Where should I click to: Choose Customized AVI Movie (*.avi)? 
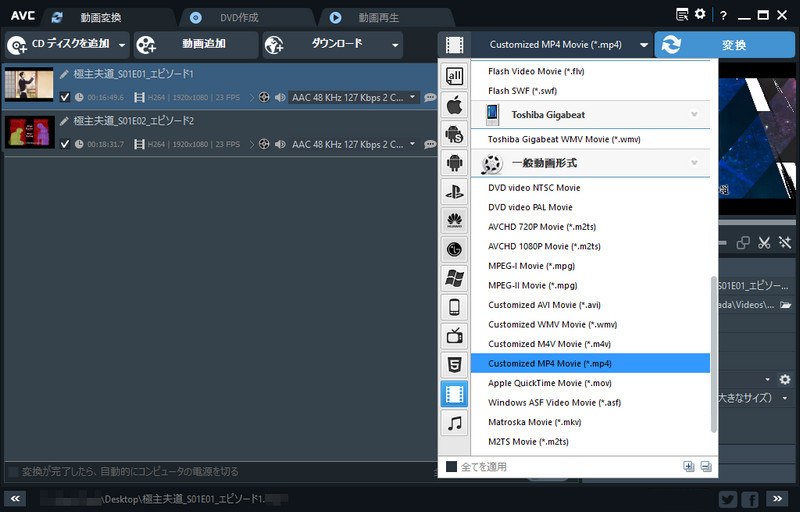pos(590,305)
